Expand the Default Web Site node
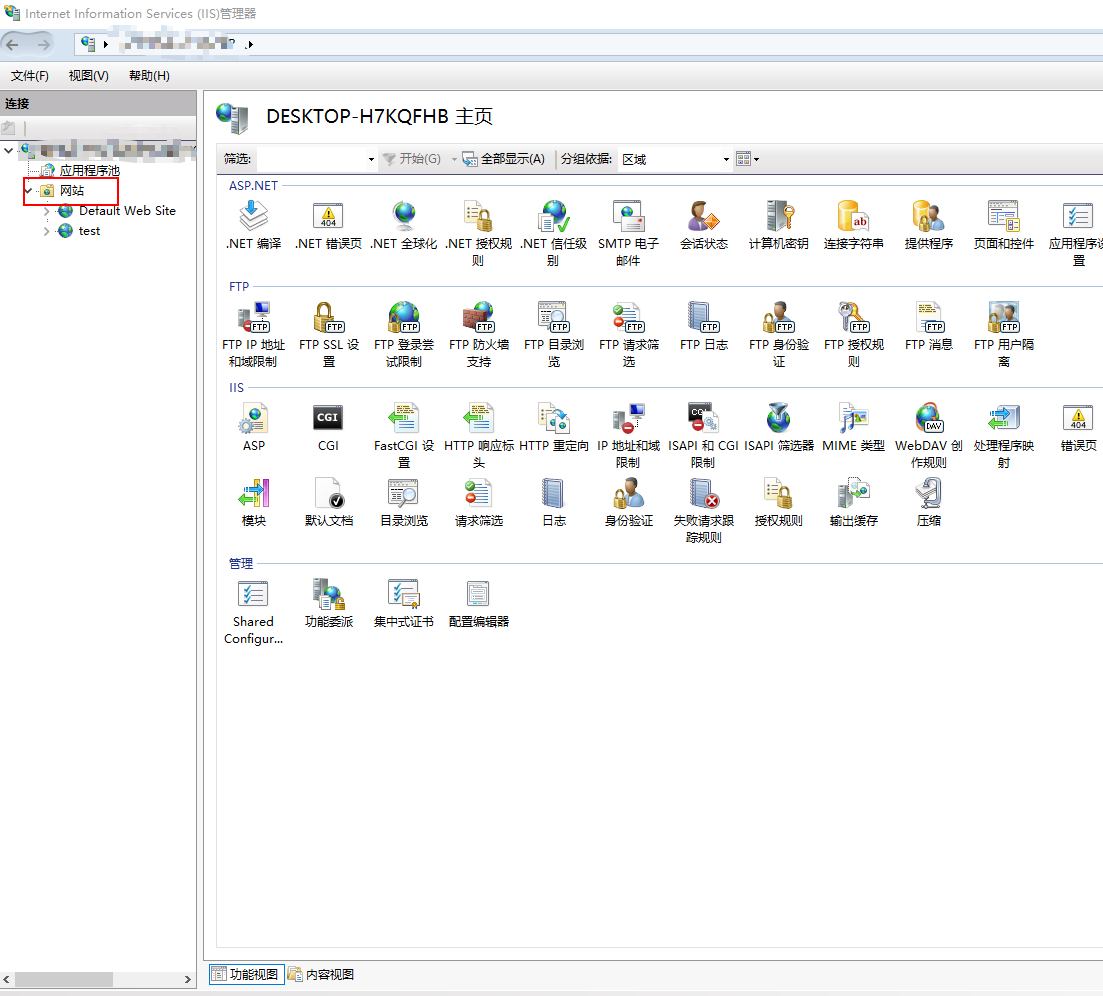 point(46,211)
